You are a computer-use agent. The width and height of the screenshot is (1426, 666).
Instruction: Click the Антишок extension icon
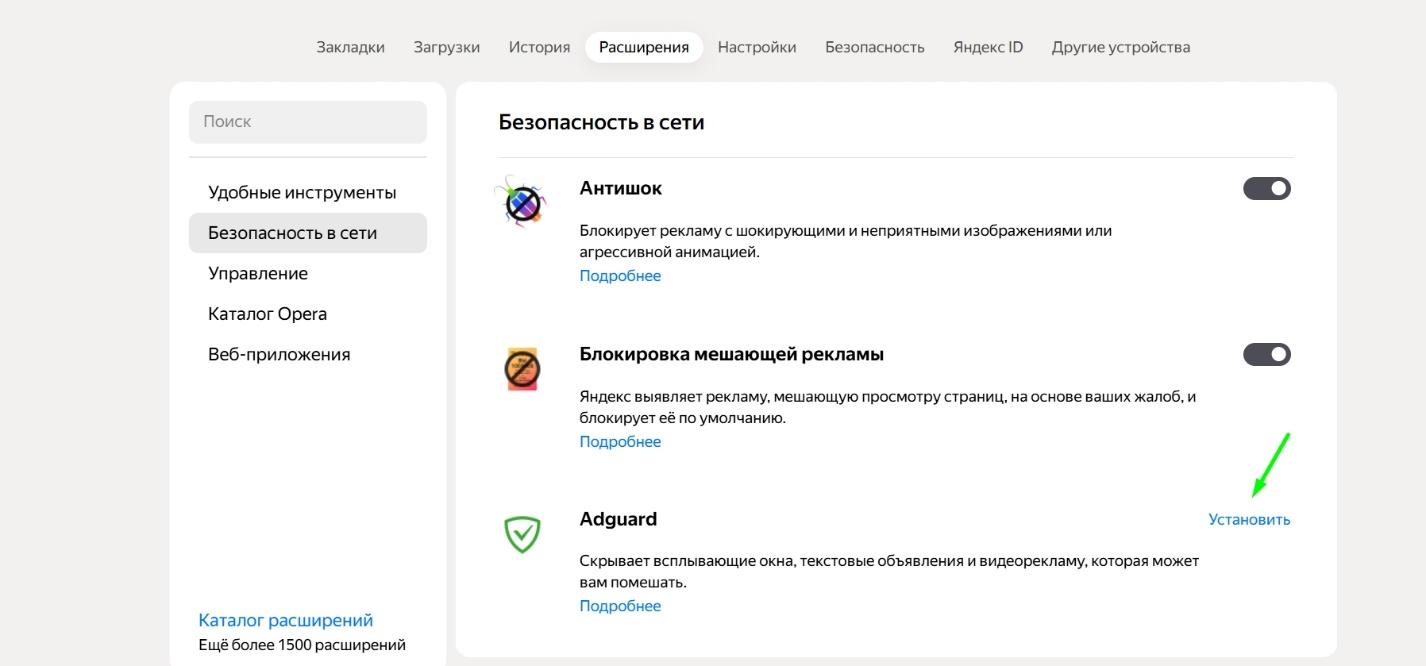[522, 203]
